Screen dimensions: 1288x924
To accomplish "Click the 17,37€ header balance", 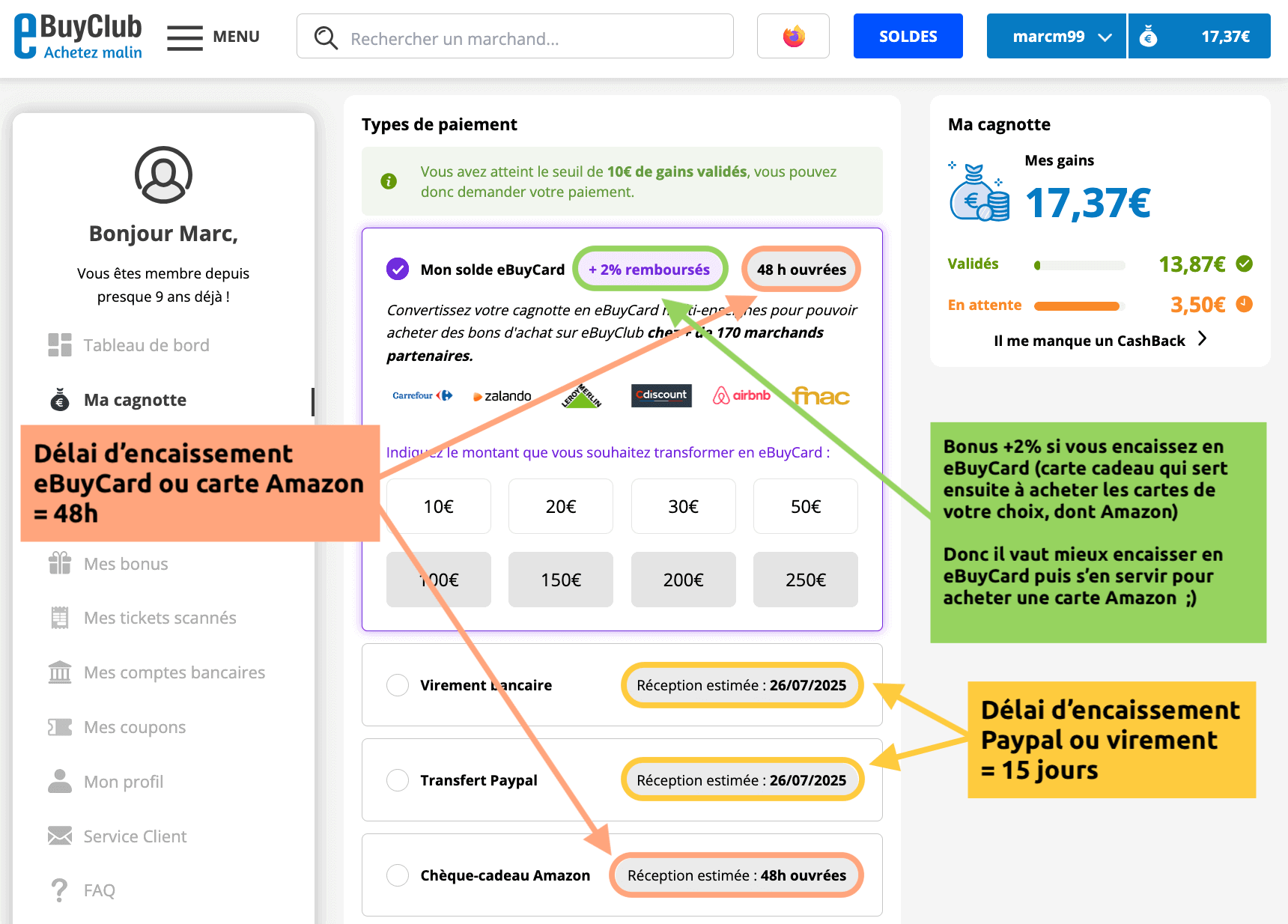I will (x=1225, y=37).
